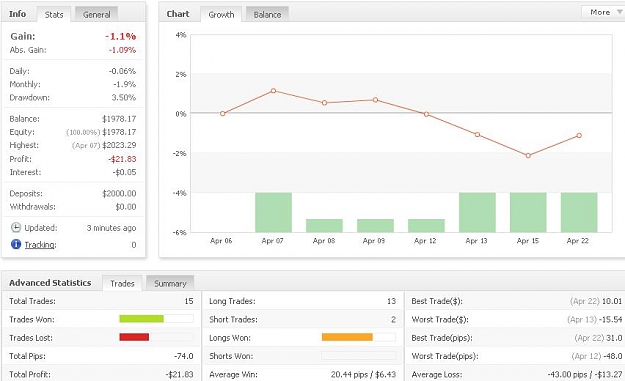Open the More dropdown in chart panel

(603, 12)
